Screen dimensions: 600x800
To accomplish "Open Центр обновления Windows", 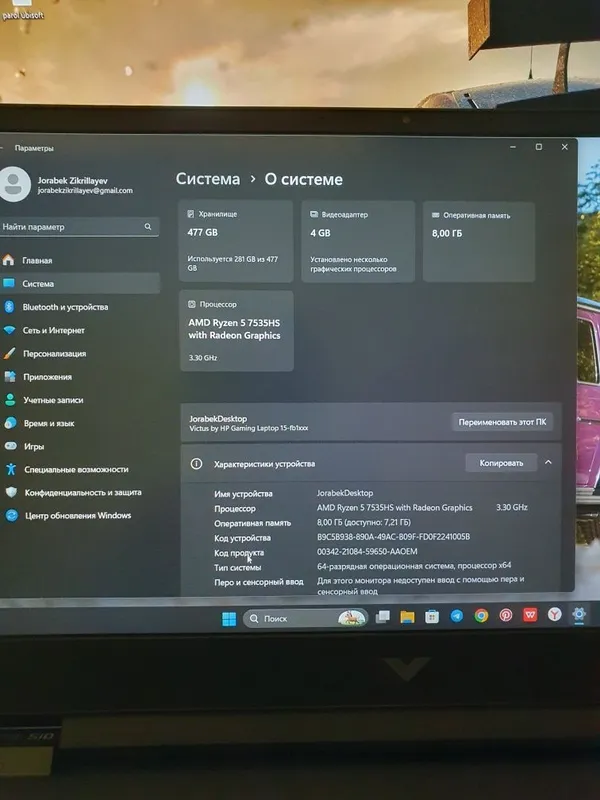I will (x=79, y=515).
